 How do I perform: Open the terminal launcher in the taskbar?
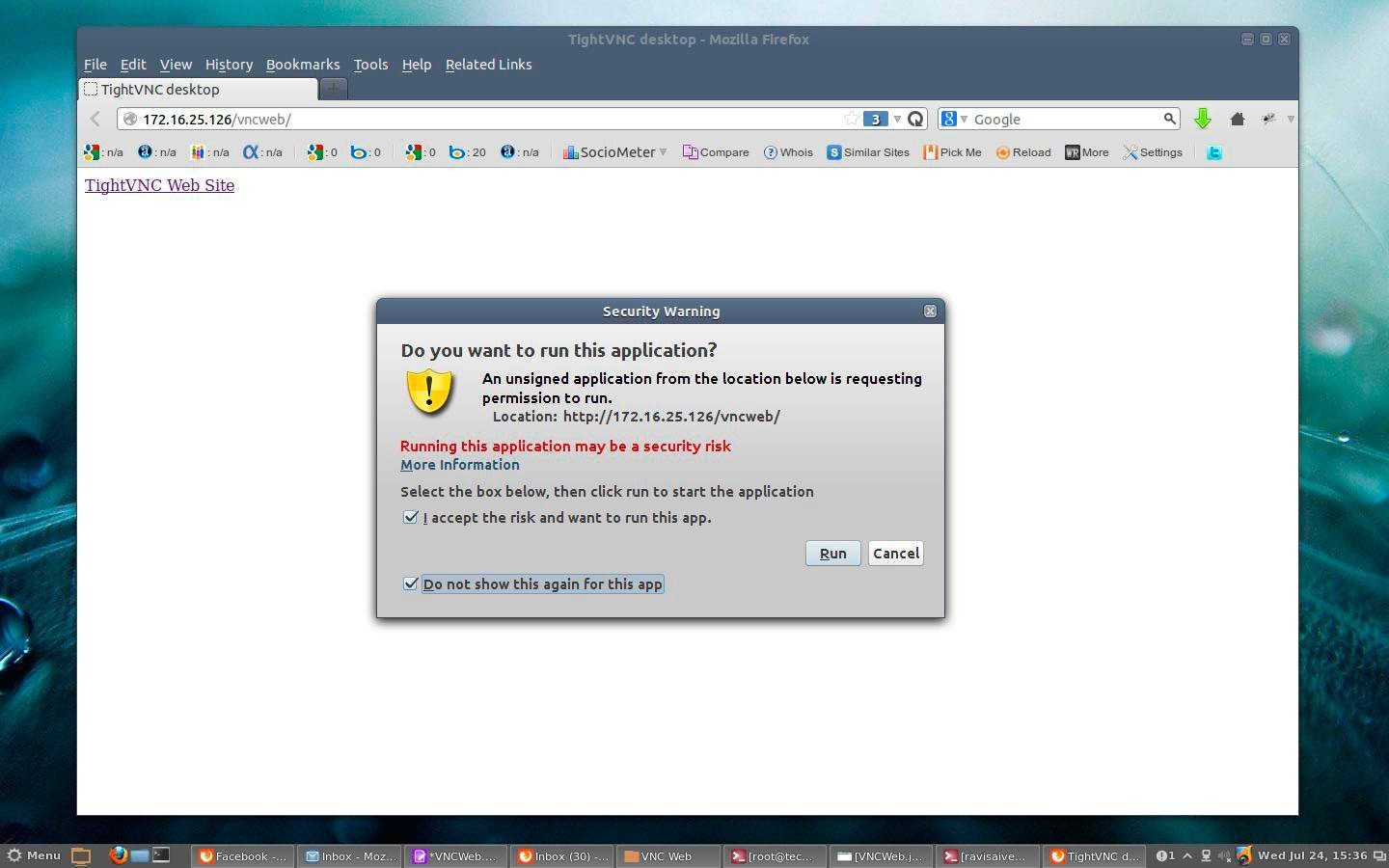pos(161,855)
